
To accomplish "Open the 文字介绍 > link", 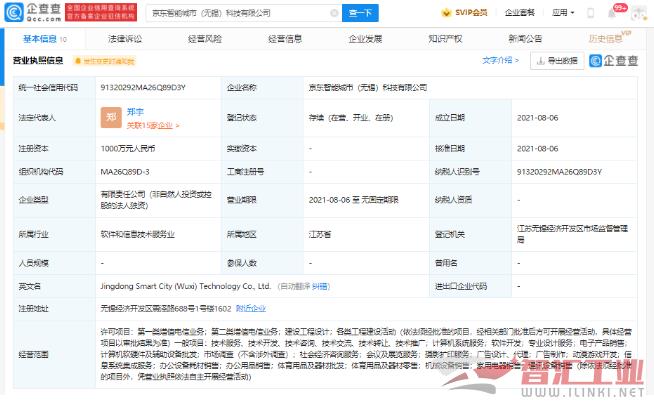I will coord(501,60).
